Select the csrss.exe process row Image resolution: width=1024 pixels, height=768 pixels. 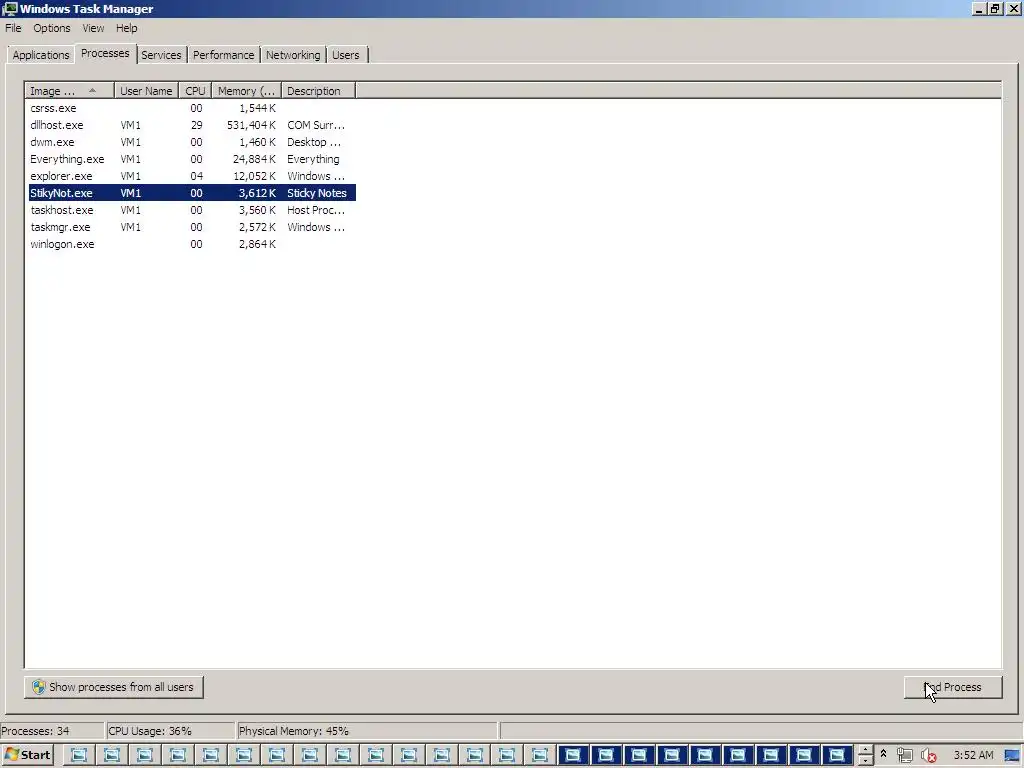tap(191, 108)
